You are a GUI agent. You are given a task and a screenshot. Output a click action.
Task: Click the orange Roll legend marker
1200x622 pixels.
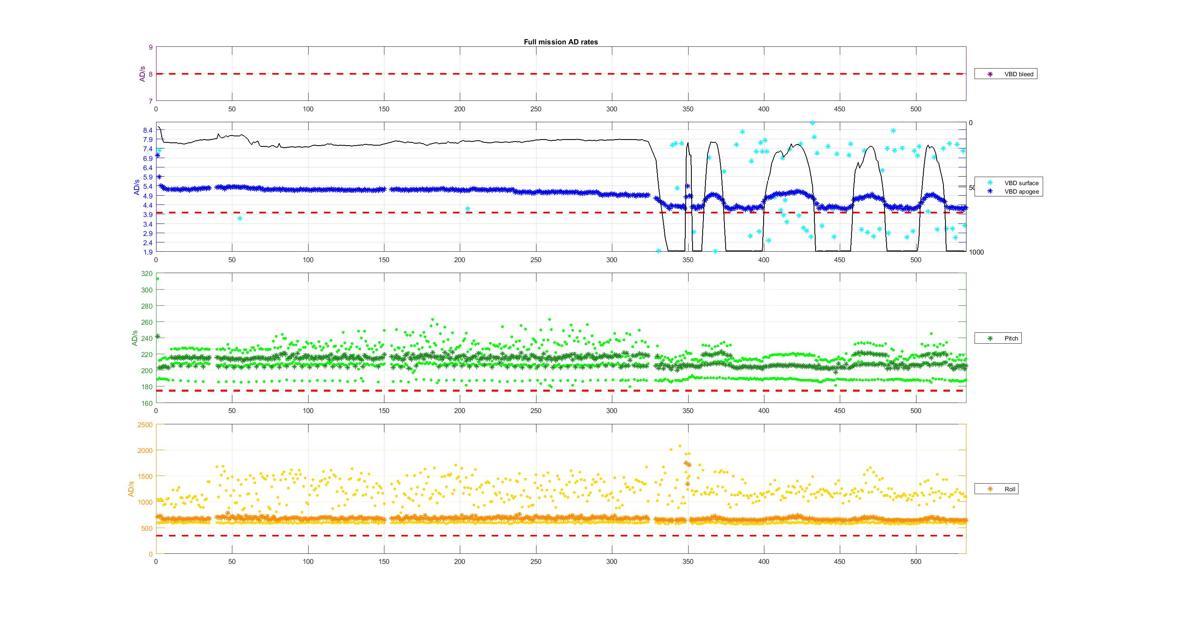point(990,489)
